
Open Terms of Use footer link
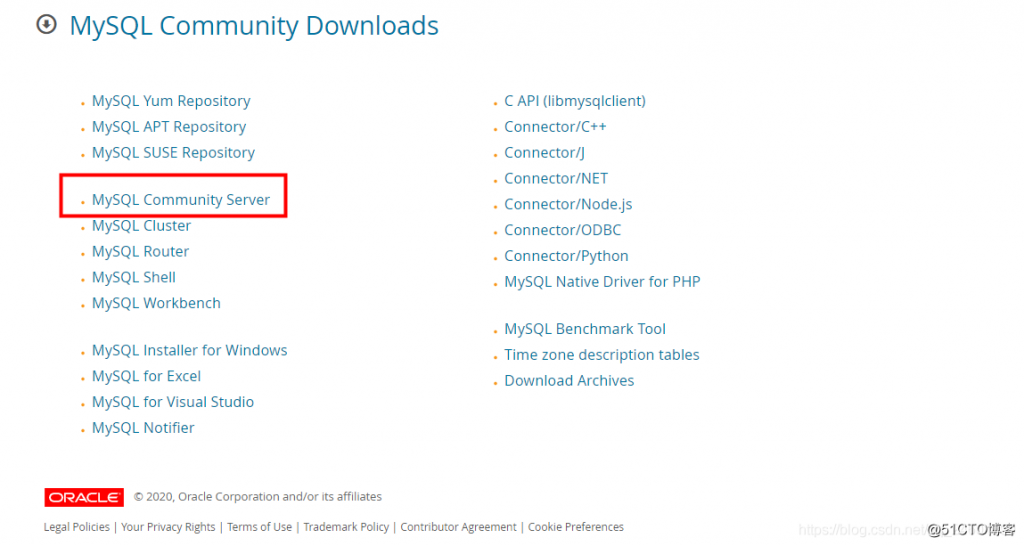259,527
